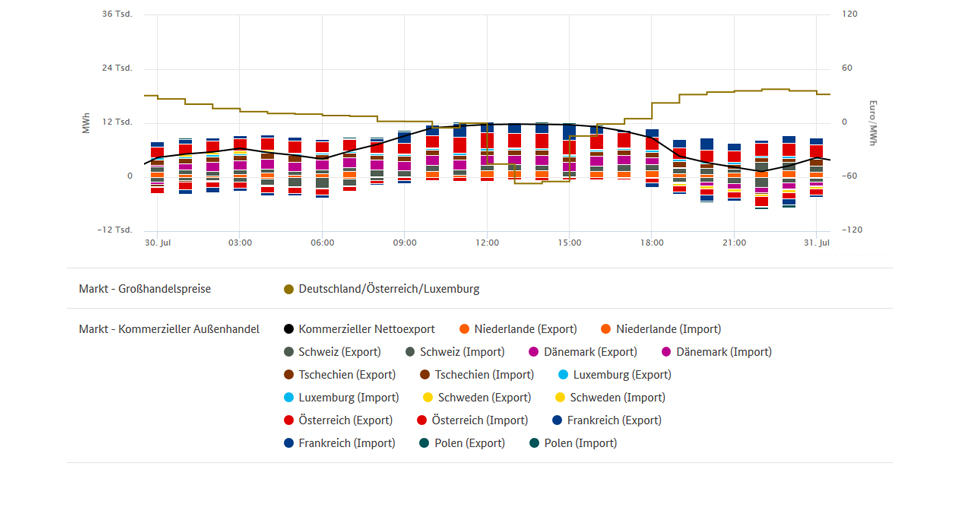Viewport: 960px width, 517px height.
Task: Click the Polen (Export) legend label
Action: (470, 443)
